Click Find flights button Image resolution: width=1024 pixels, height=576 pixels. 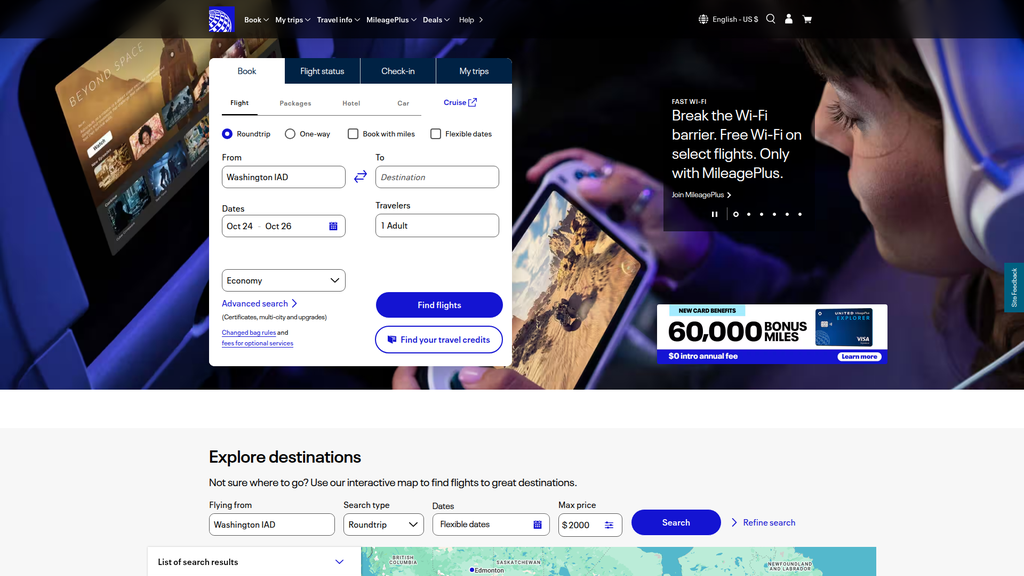tap(439, 305)
